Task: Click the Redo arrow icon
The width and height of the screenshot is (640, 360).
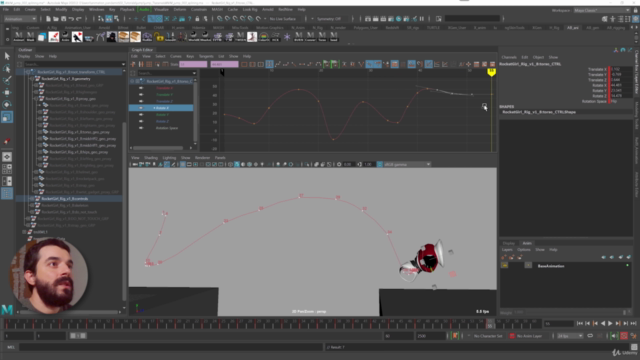Action: click(79, 19)
